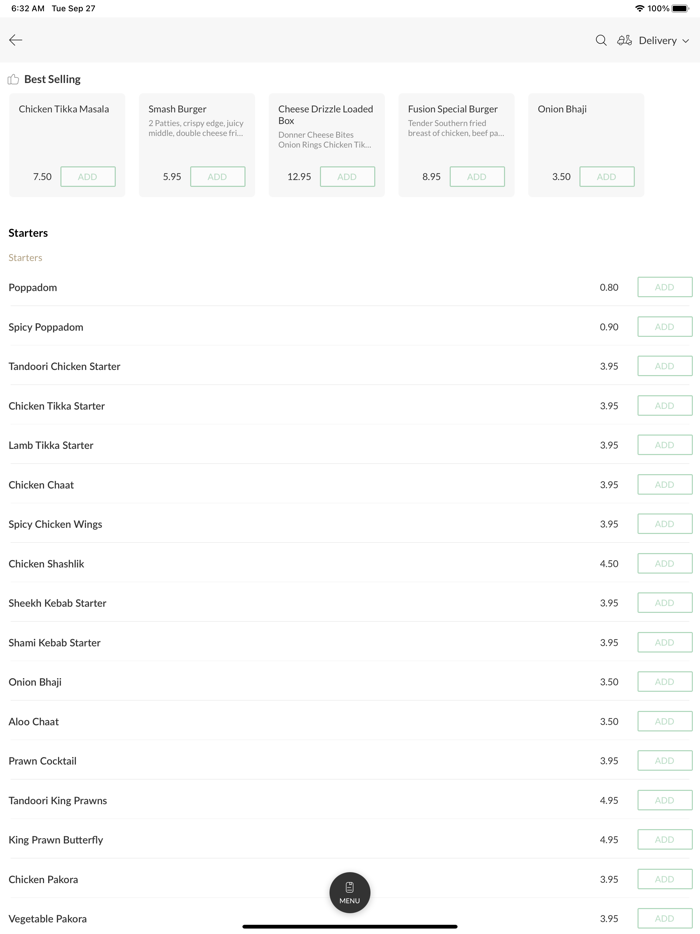Add Tandoori King Prawns

coord(665,800)
